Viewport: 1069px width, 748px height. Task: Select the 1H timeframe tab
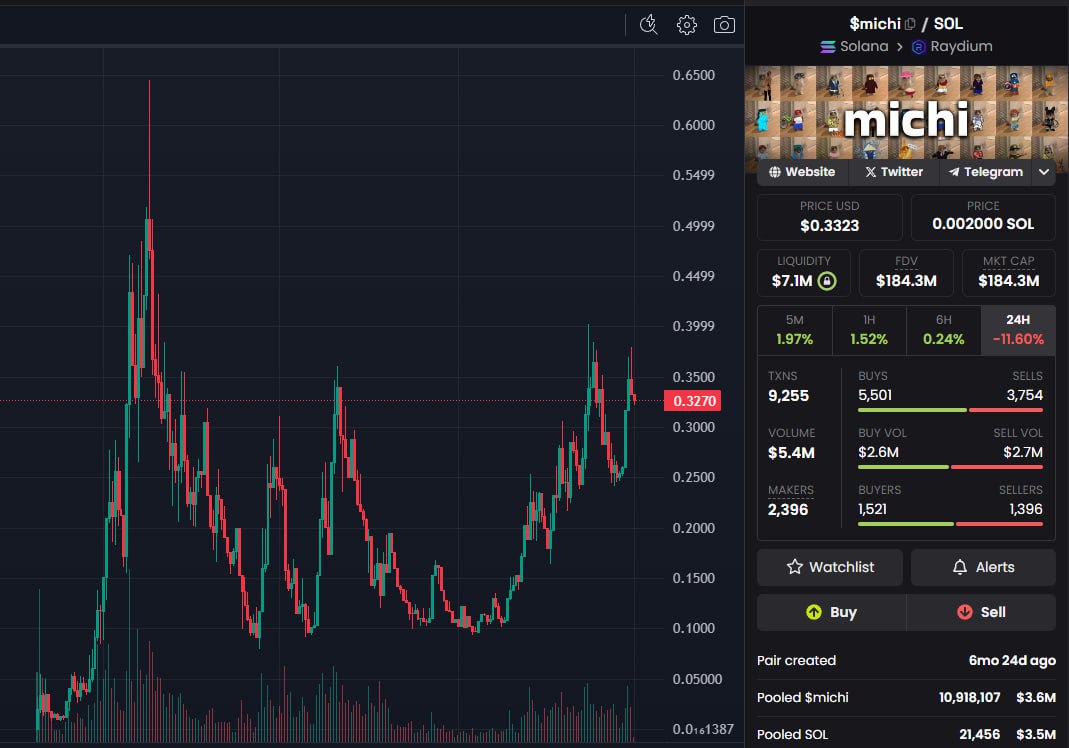point(869,330)
